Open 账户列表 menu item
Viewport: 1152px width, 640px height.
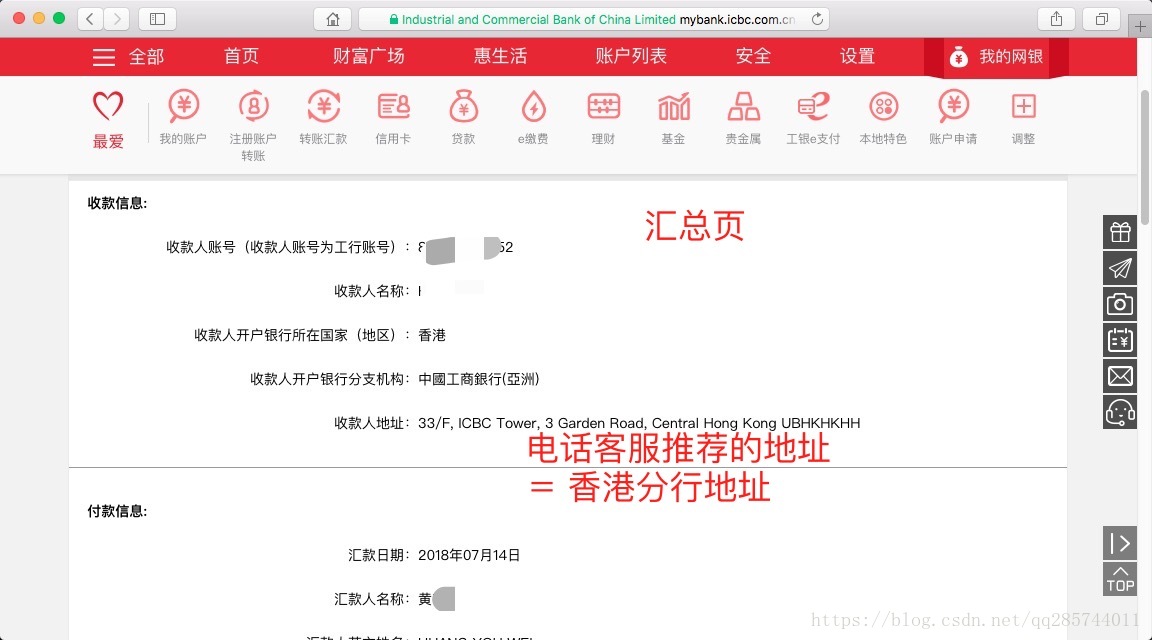(x=631, y=57)
